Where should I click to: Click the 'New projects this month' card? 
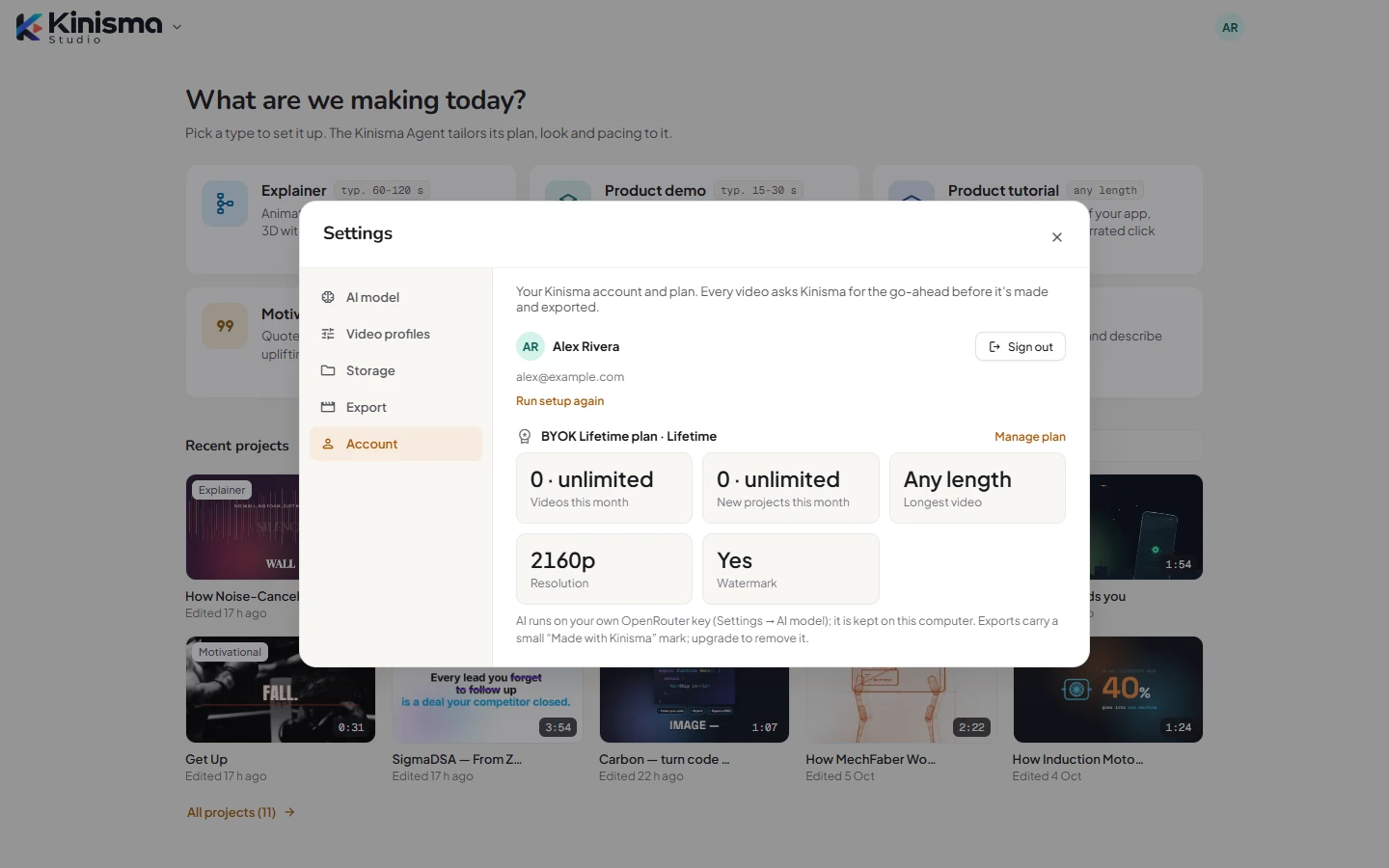(x=791, y=488)
